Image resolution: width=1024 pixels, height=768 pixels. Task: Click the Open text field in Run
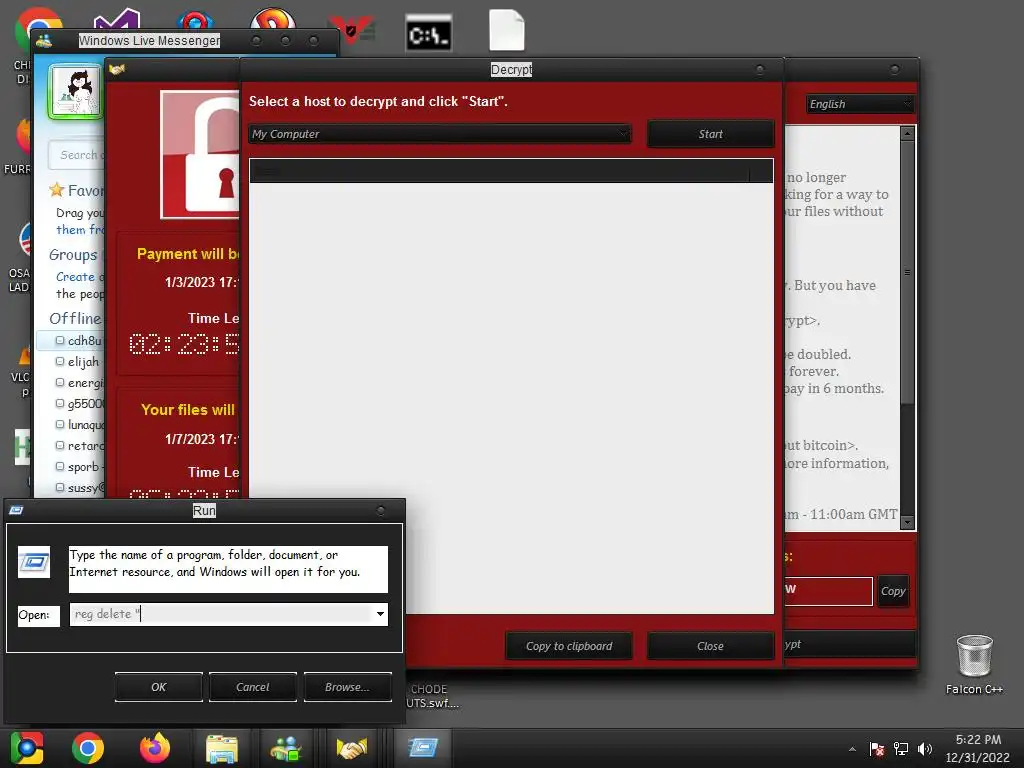pyautogui.click(x=221, y=614)
